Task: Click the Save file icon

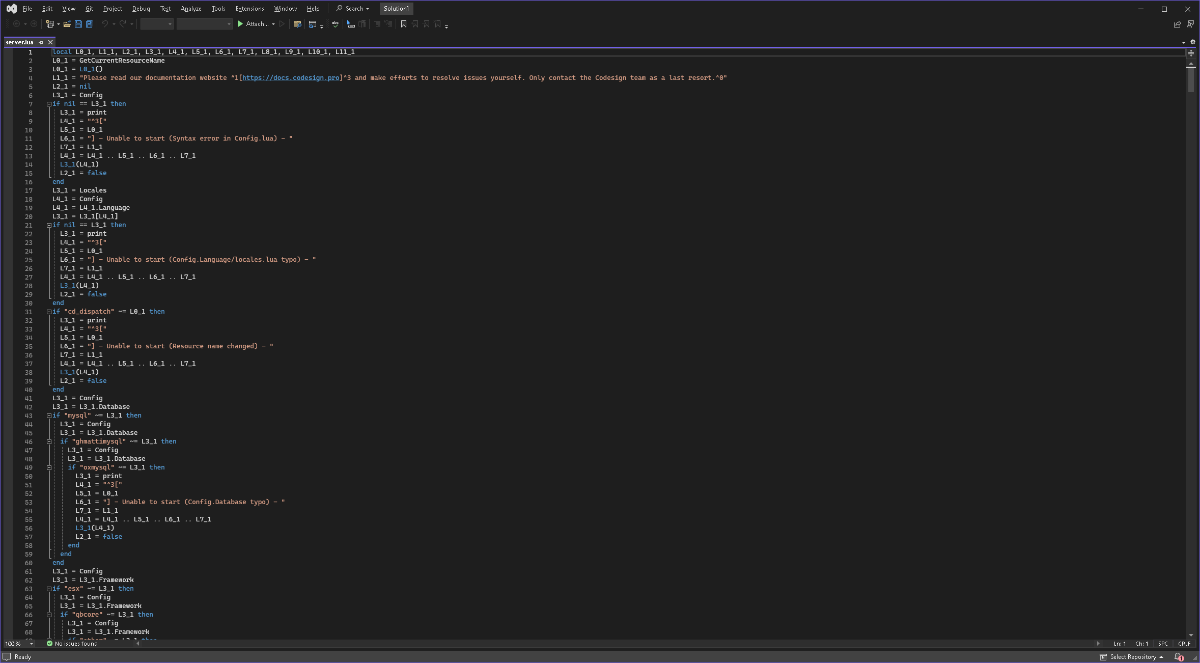Action: (x=78, y=23)
